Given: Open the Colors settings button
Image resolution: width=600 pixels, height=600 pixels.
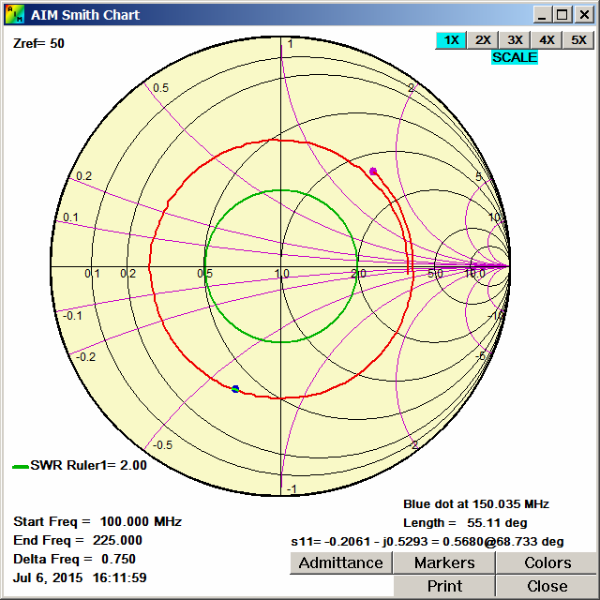Looking at the screenshot, I should 548,563.
